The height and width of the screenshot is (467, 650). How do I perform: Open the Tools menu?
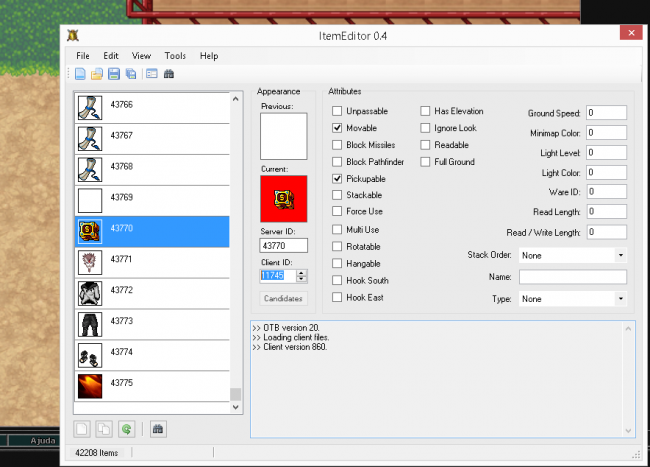coord(175,56)
